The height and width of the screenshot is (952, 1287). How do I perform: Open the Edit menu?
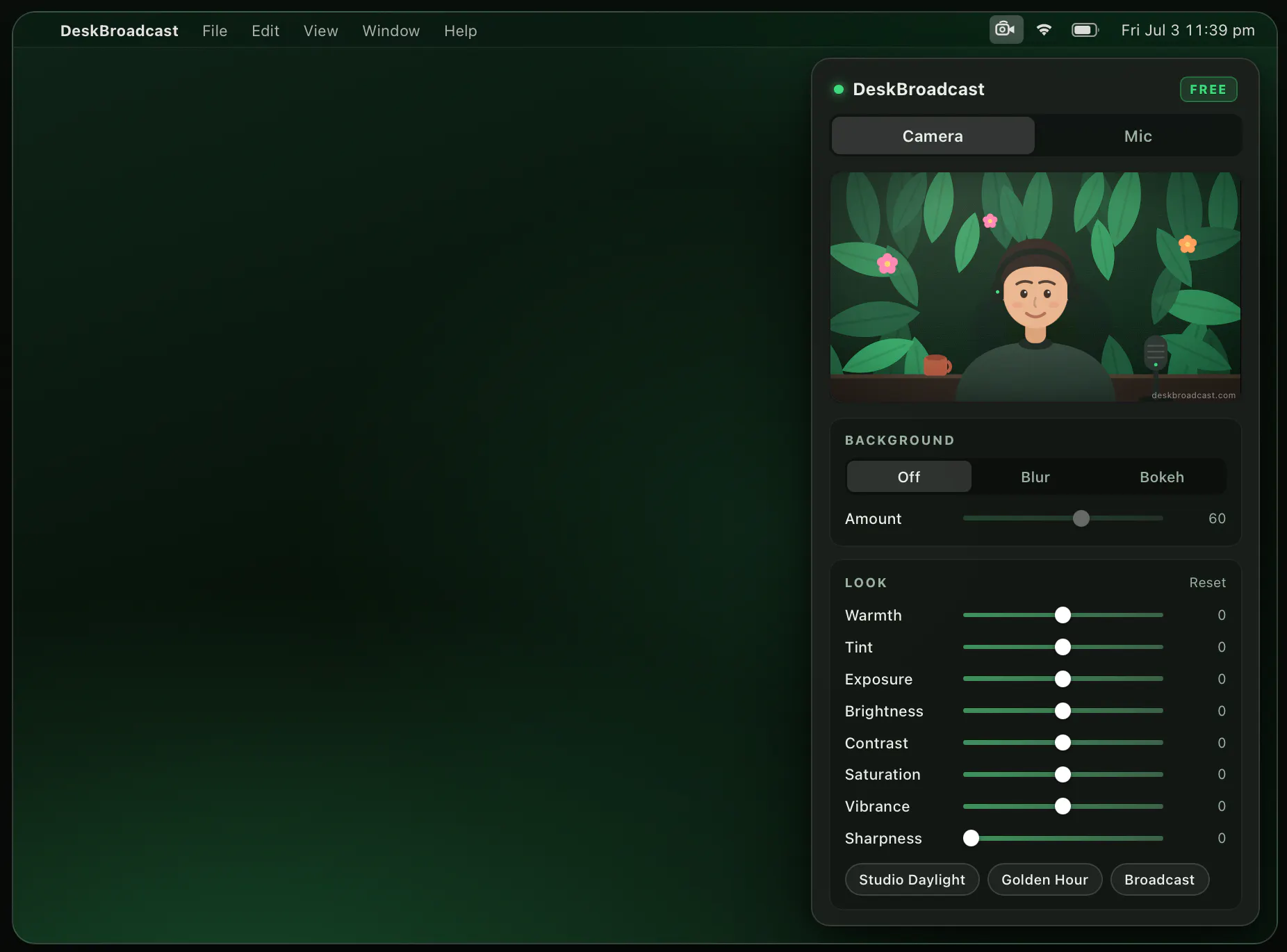[265, 31]
